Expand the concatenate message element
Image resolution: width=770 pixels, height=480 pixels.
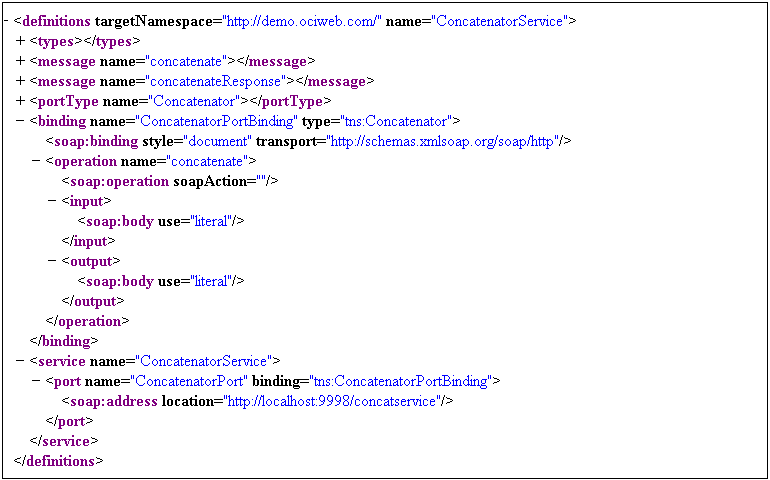click(20, 61)
